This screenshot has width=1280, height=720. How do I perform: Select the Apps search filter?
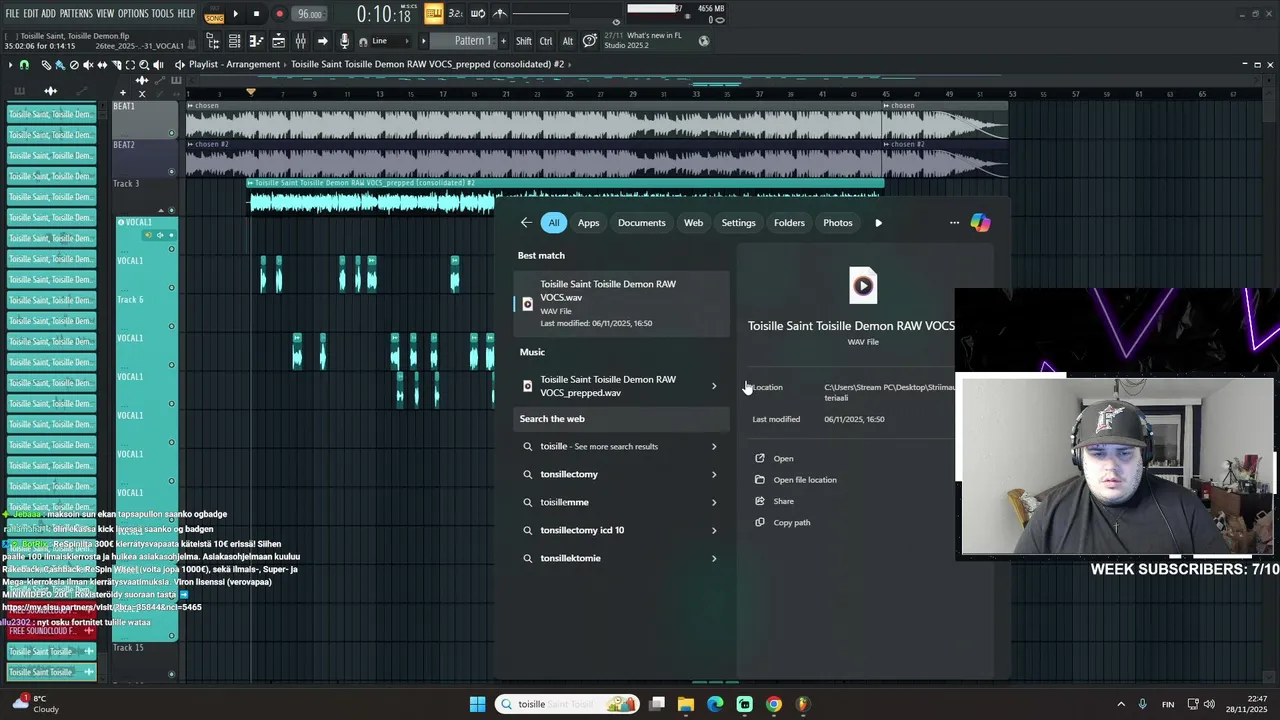pyautogui.click(x=588, y=223)
